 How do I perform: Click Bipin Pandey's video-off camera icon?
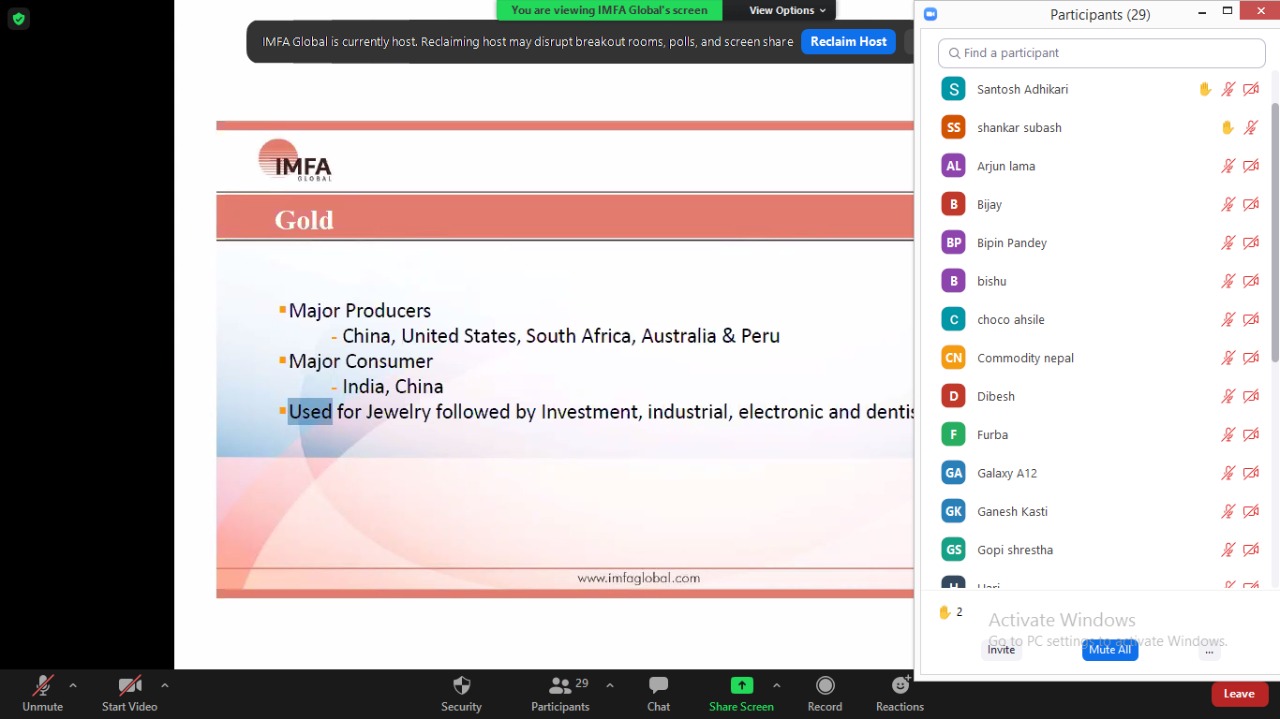point(1251,243)
